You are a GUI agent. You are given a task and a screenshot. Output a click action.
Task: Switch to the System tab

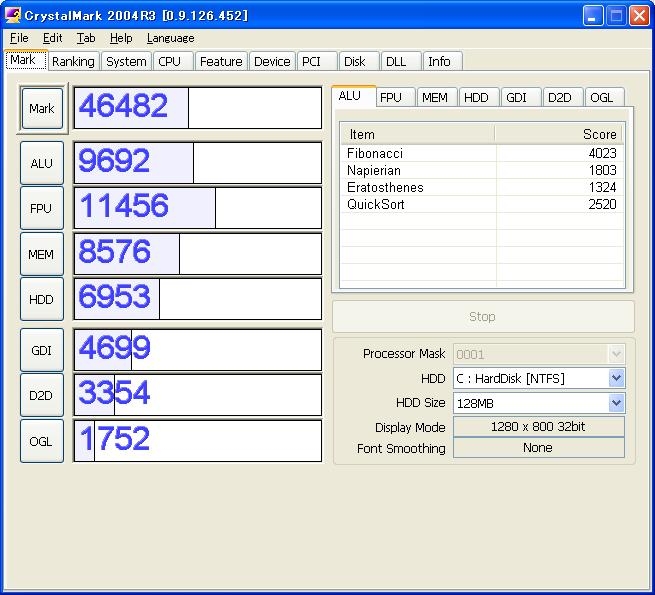tap(126, 61)
